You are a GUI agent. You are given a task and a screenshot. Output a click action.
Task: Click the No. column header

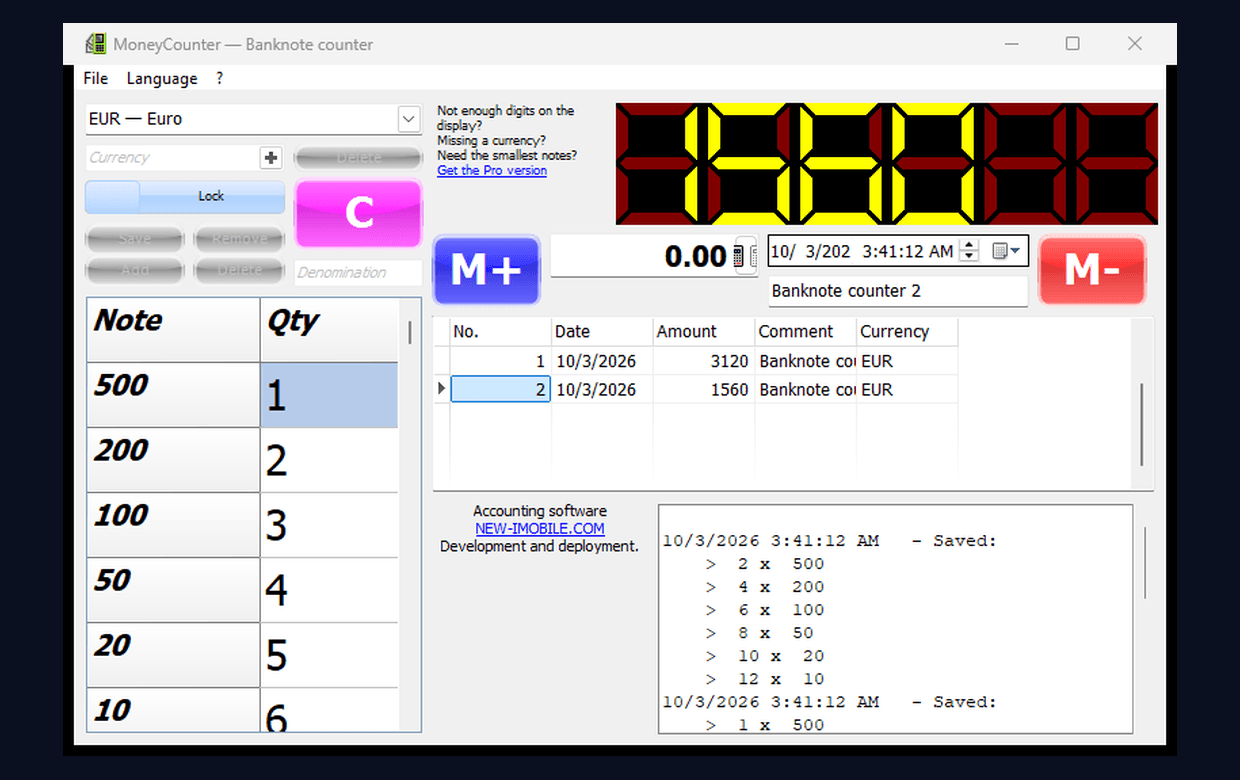pyautogui.click(x=501, y=332)
